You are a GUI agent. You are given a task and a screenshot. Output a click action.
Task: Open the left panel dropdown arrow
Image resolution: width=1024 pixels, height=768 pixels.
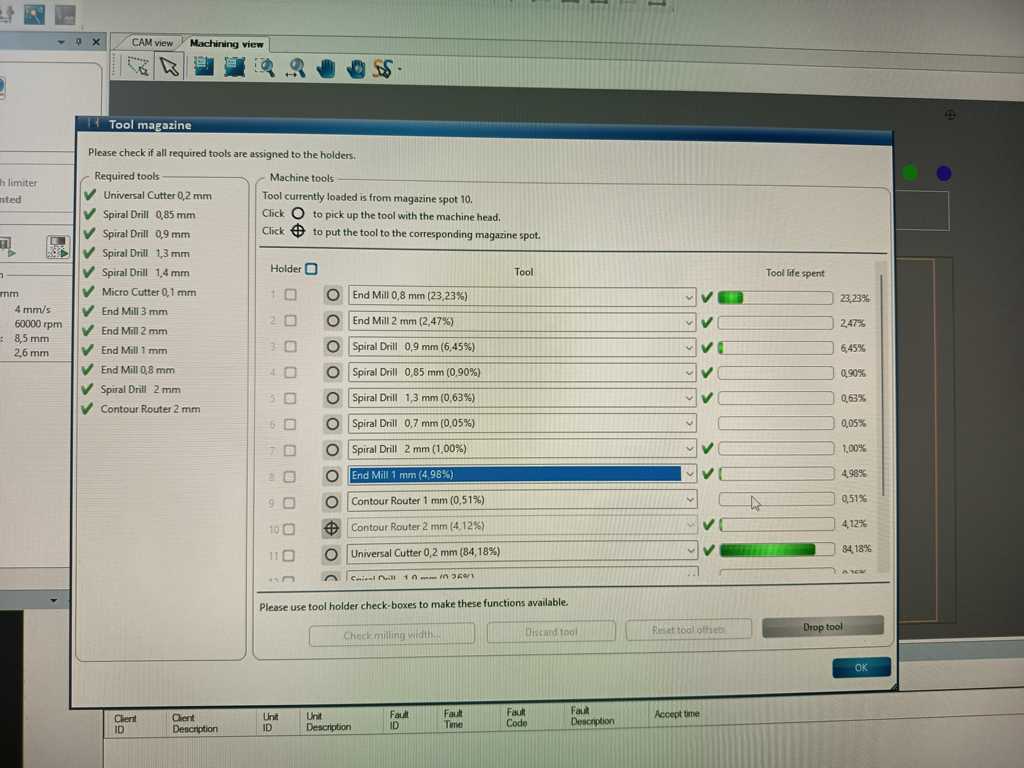(61, 42)
